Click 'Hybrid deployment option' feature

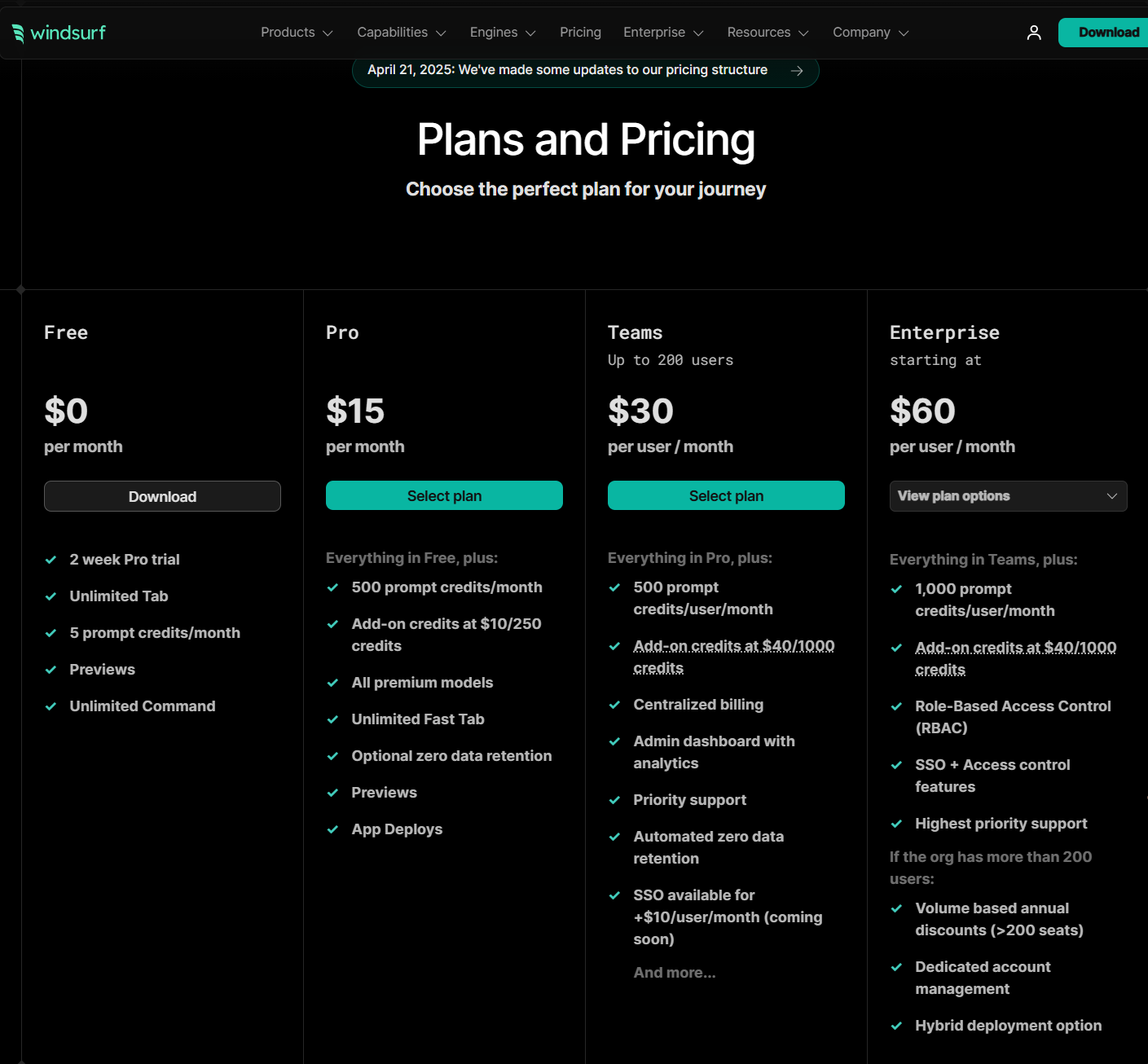1009,1026
